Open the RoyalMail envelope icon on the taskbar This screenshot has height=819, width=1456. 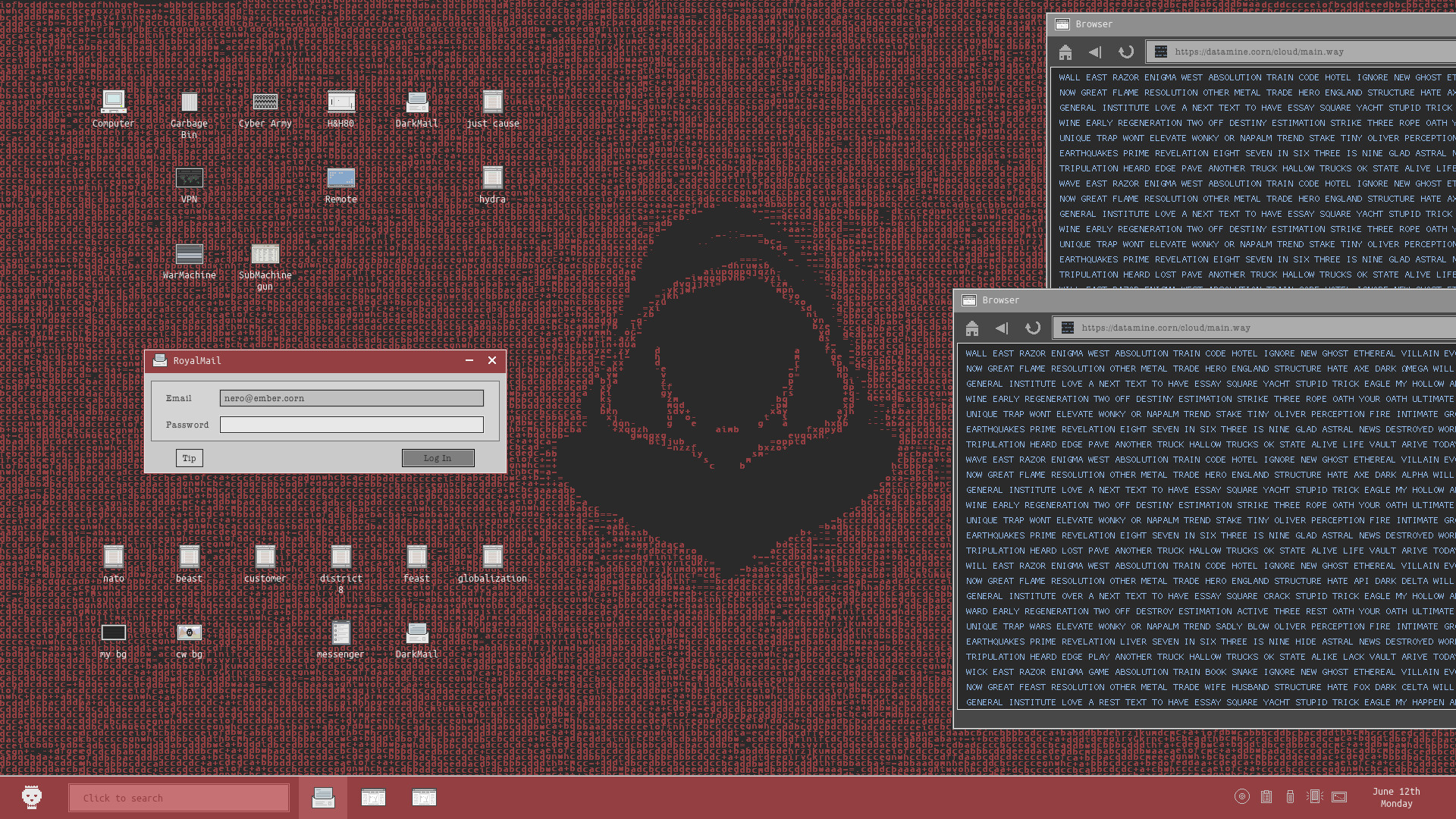pyautogui.click(x=322, y=797)
